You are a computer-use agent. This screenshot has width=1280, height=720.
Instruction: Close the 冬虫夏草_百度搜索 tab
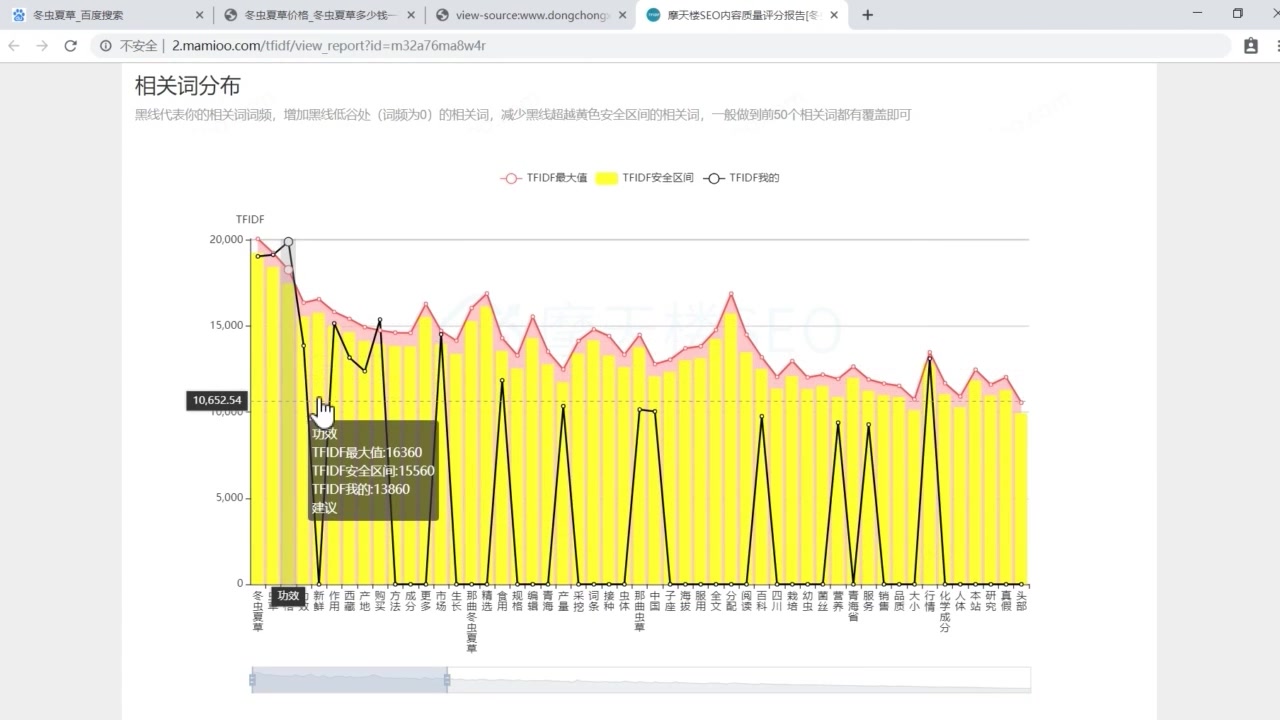[199, 15]
